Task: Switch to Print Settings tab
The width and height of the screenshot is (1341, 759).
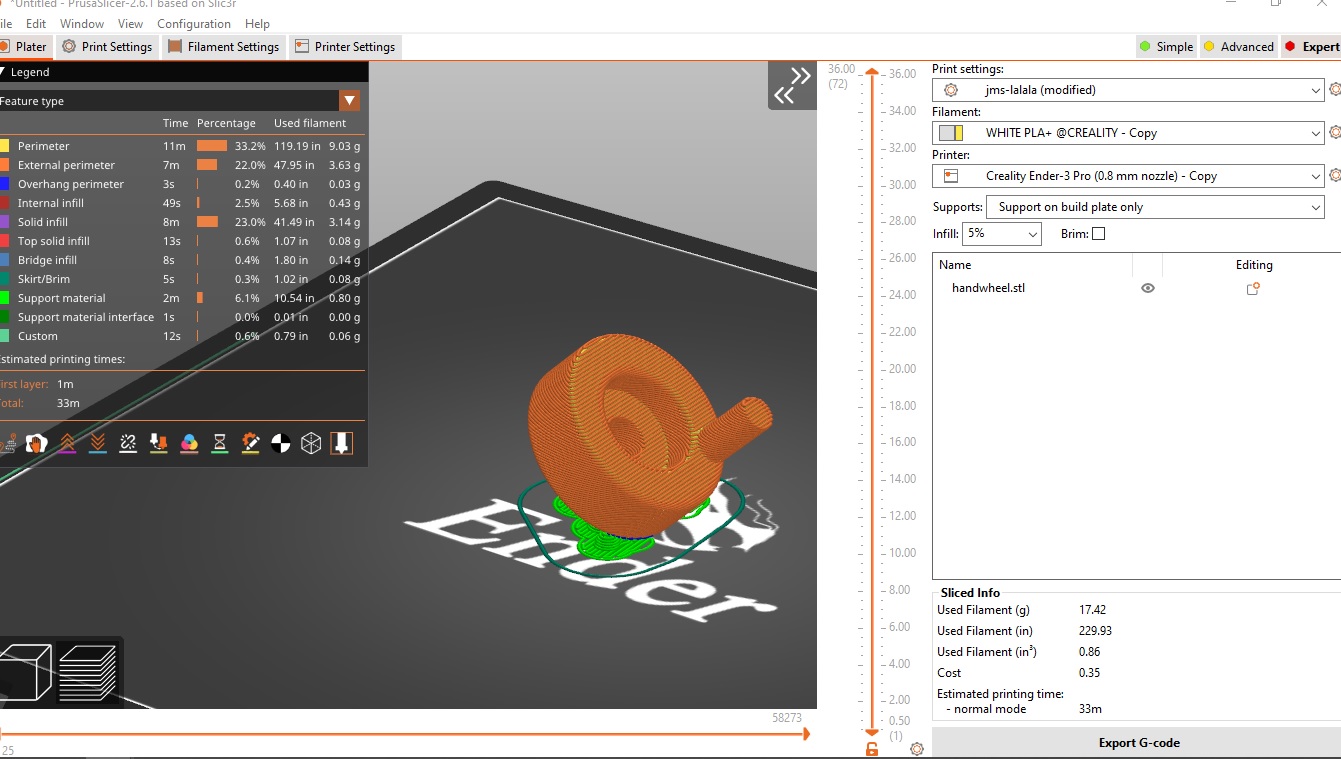Action: (x=107, y=46)
